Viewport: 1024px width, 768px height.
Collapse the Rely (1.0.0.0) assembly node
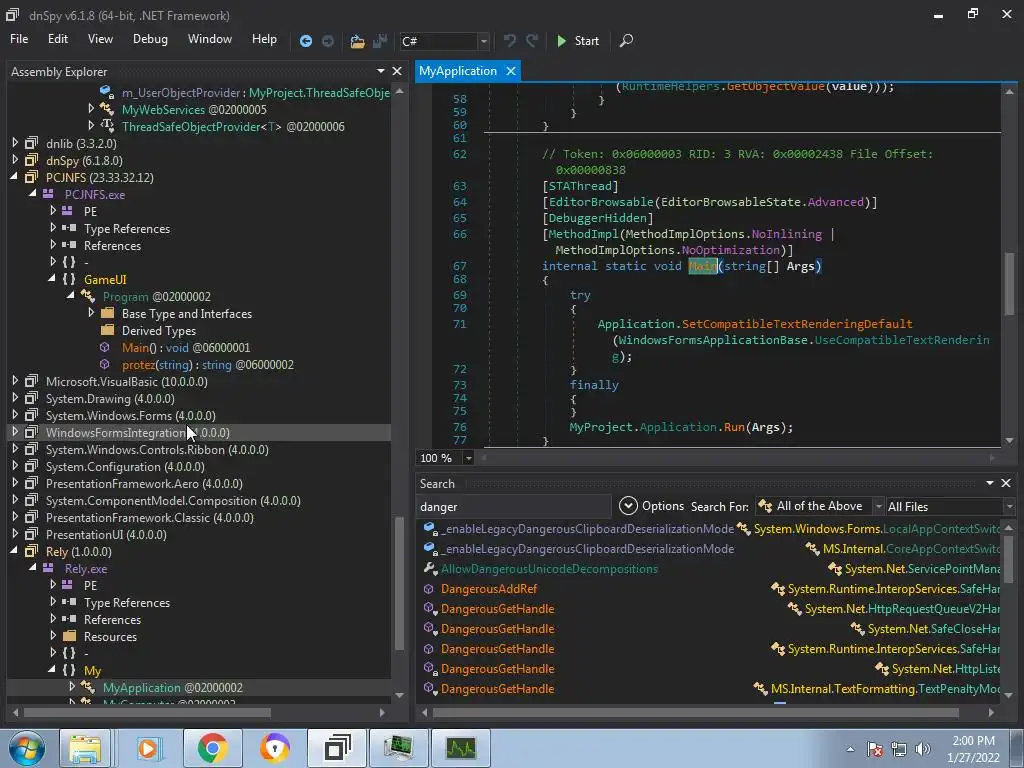click(14, 551)
